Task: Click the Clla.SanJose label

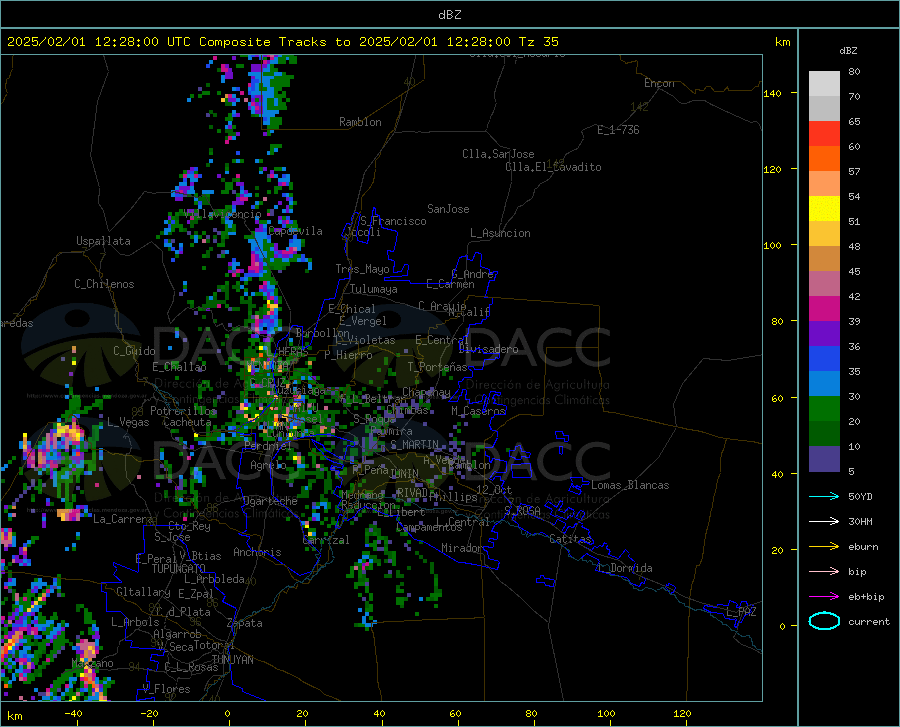Action: [498, 154]
